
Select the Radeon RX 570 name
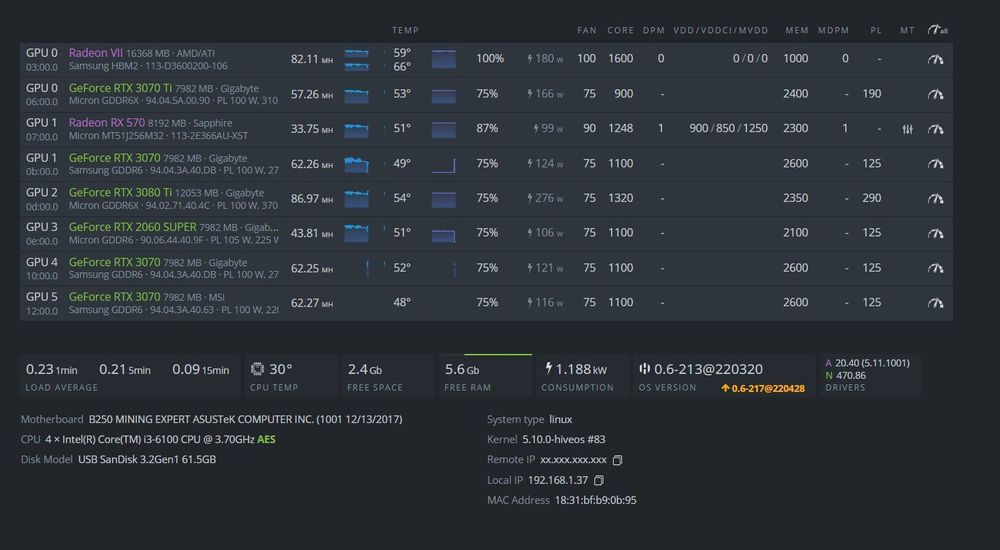point(107,123)
